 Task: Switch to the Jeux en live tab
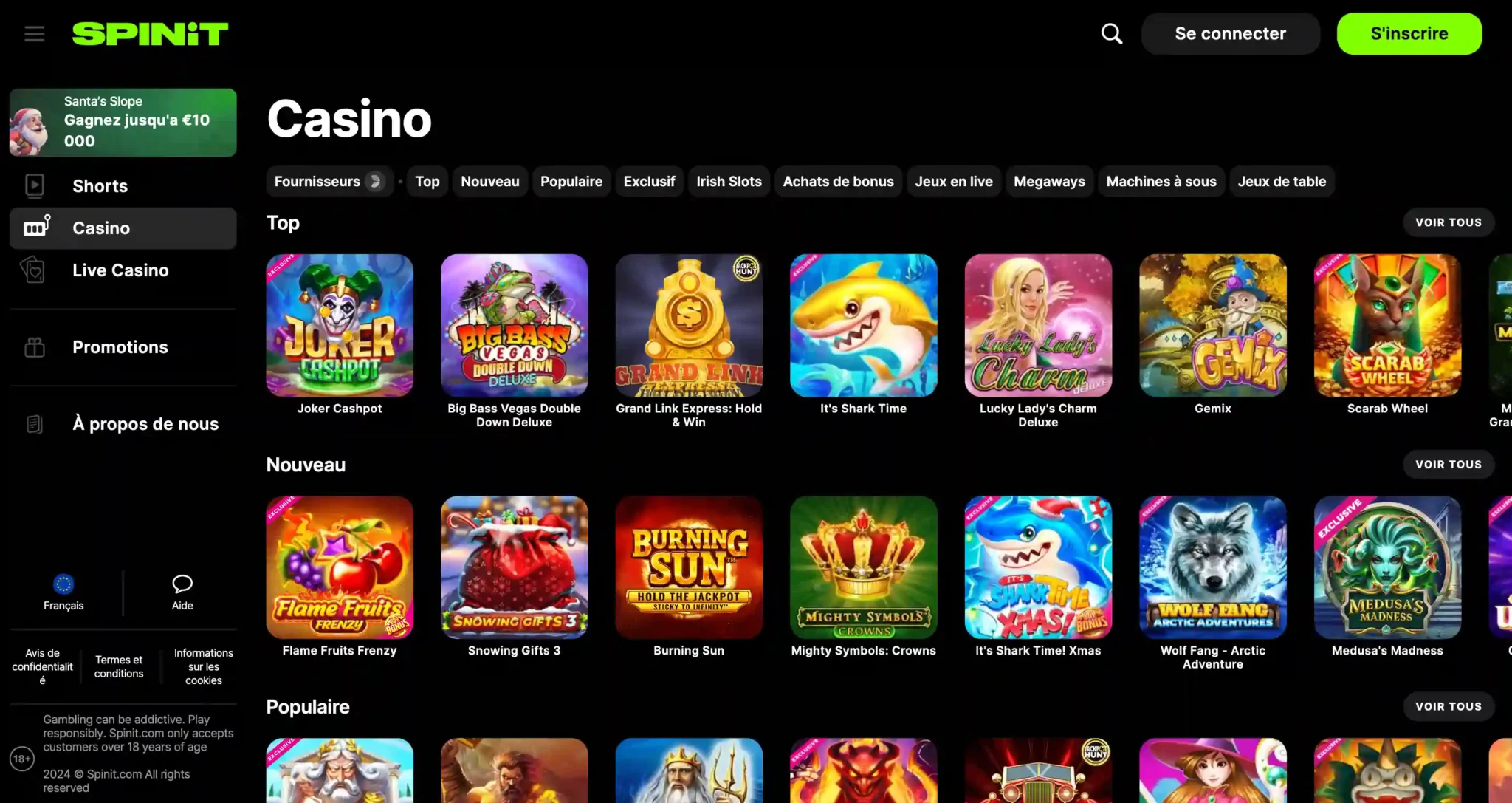tap(954, 182)
